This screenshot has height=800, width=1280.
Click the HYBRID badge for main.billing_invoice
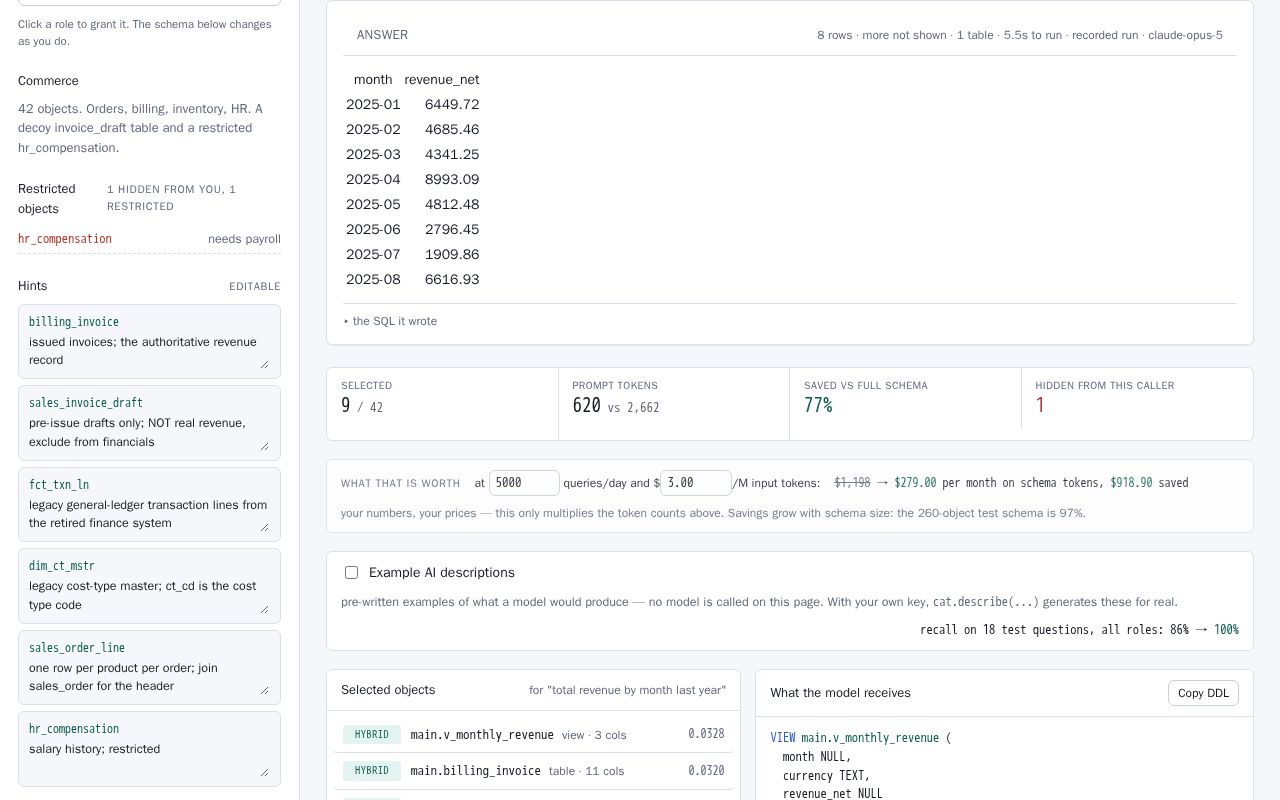pyautogui.click(x=372, y=771)
